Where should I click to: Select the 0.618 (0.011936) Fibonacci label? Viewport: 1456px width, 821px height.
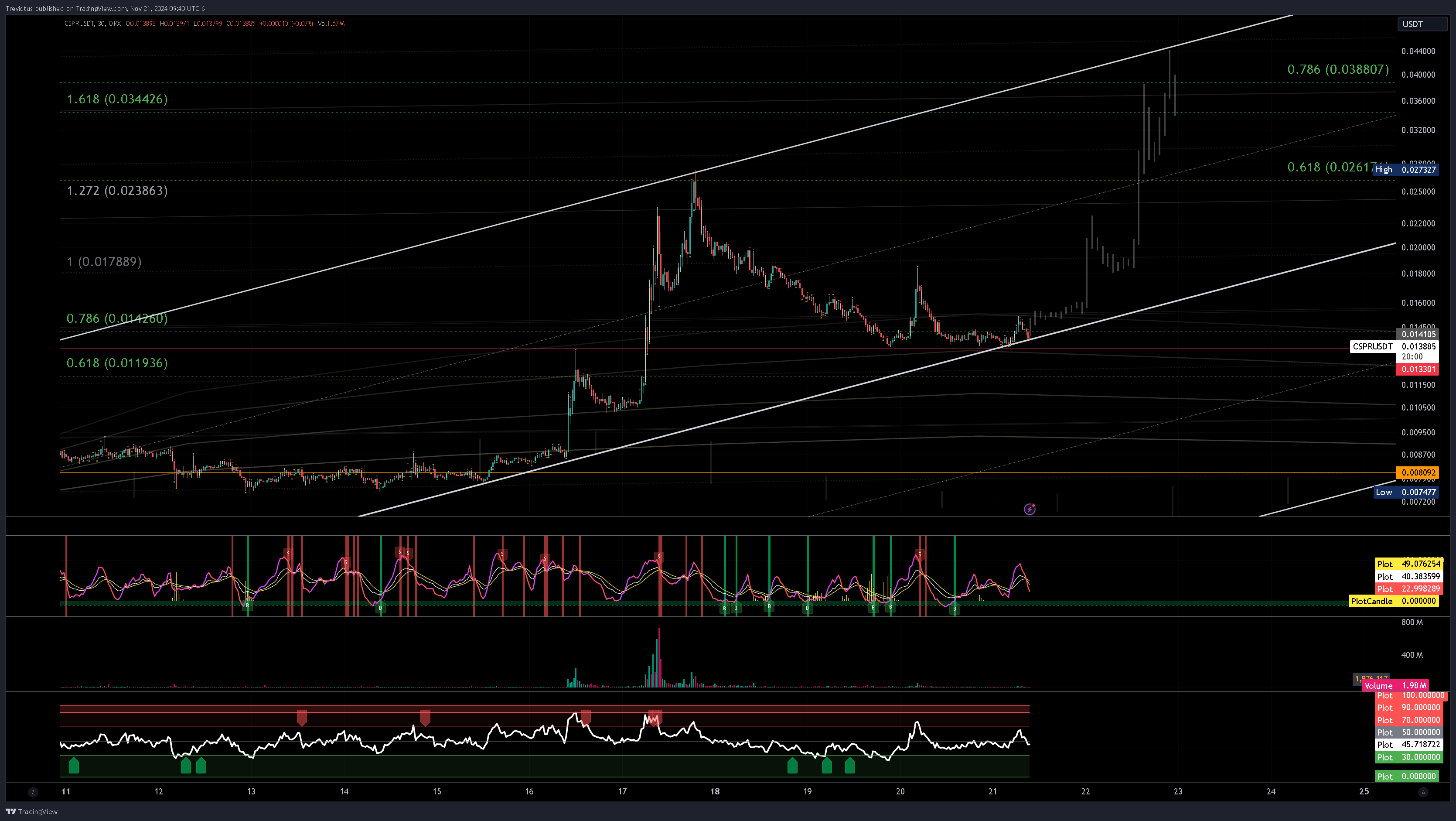click(x=117, y=363)
